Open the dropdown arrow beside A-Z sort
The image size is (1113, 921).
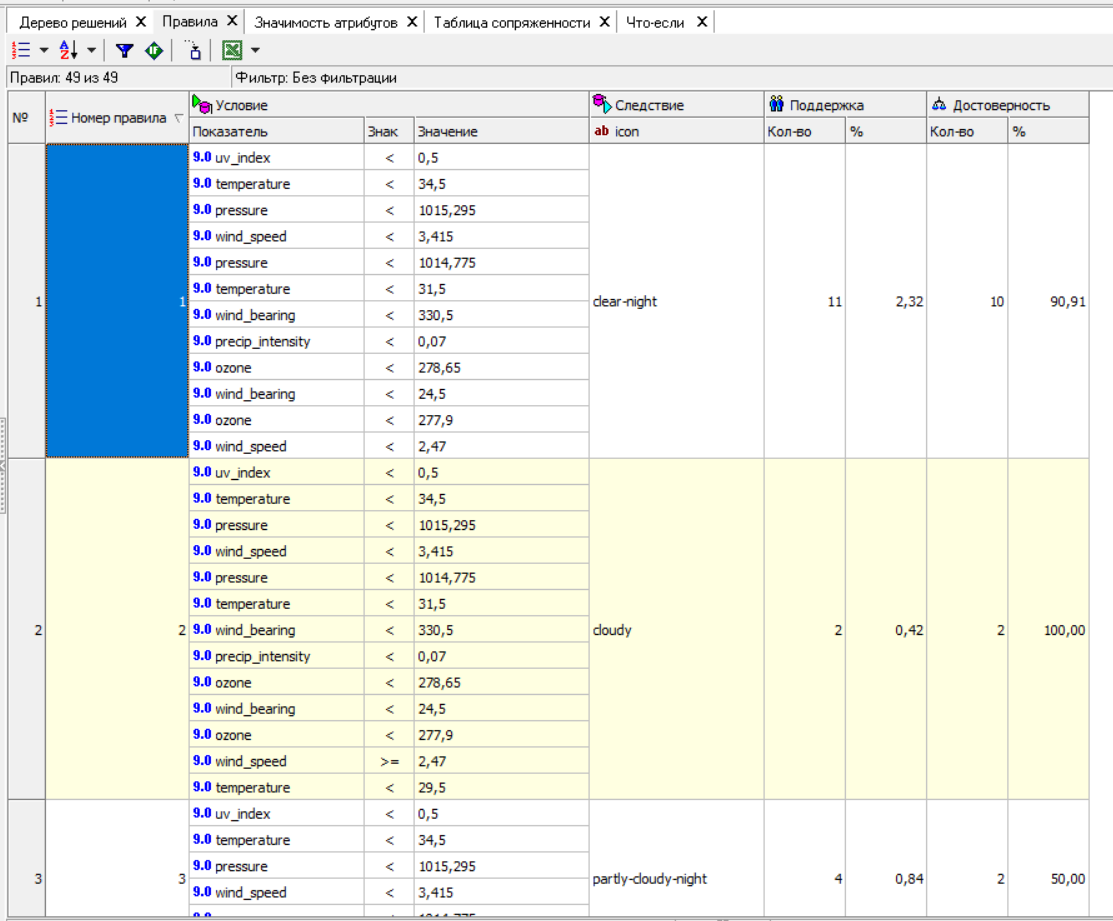click(x=92, y=50)
